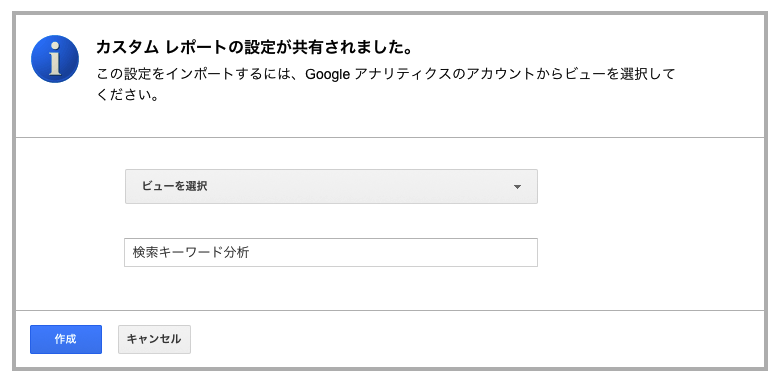Focus the 検索キーワード分析 name field
This screenshot has width=778, height=383.
click(x=331, y=253)
